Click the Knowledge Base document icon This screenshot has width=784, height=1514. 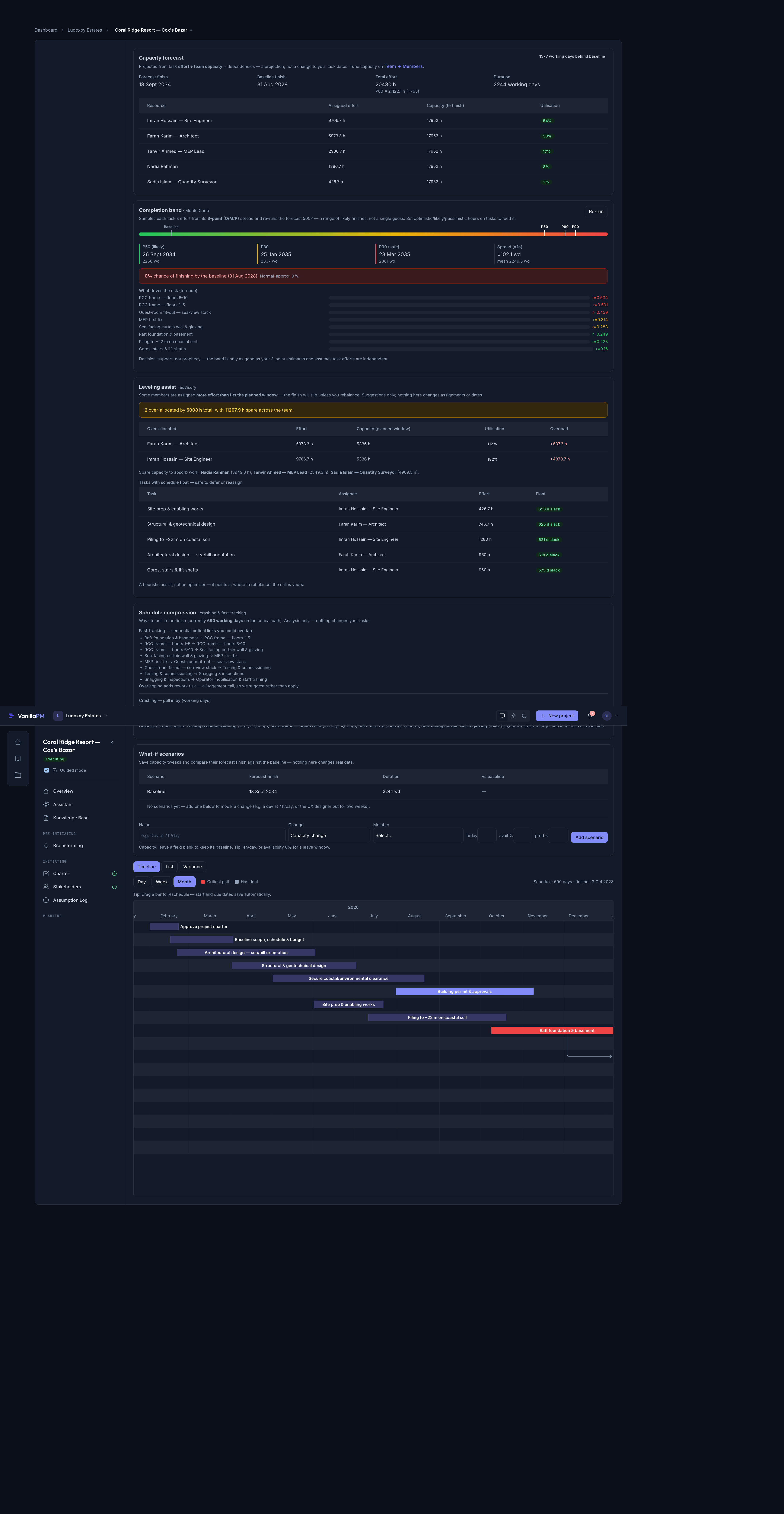pos(46,818)
